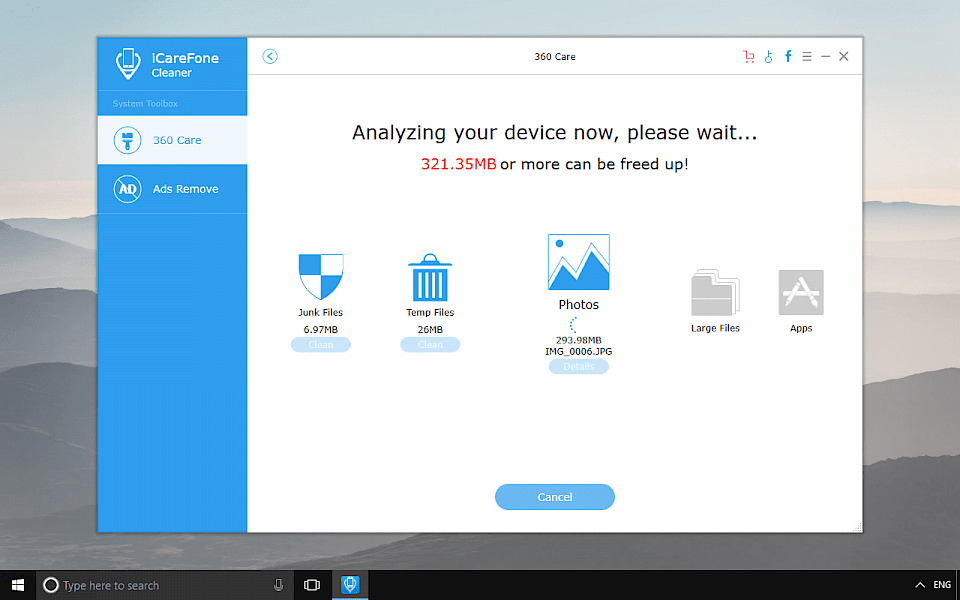Click the key register icon
This screenshot has width=960, height=600.
click(x=768, y=56)
